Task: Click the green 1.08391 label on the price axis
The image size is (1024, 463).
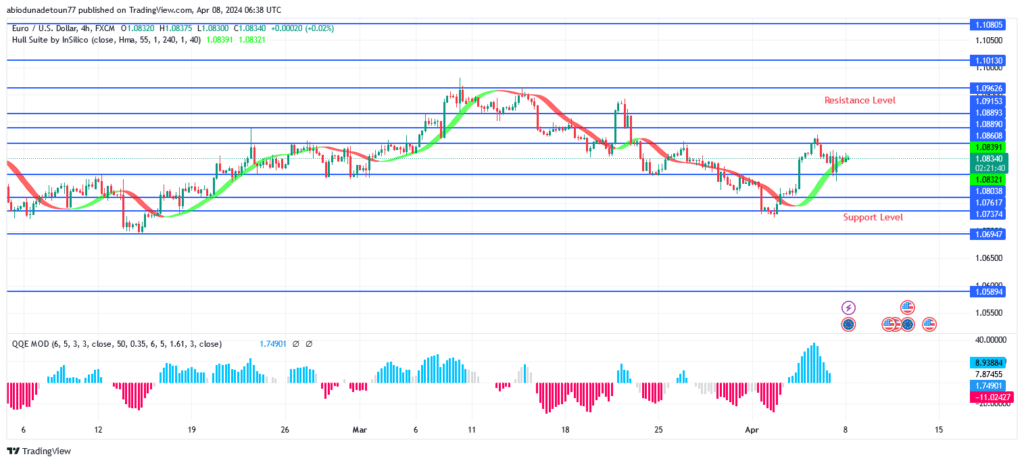Action: (x=989, y=148)
